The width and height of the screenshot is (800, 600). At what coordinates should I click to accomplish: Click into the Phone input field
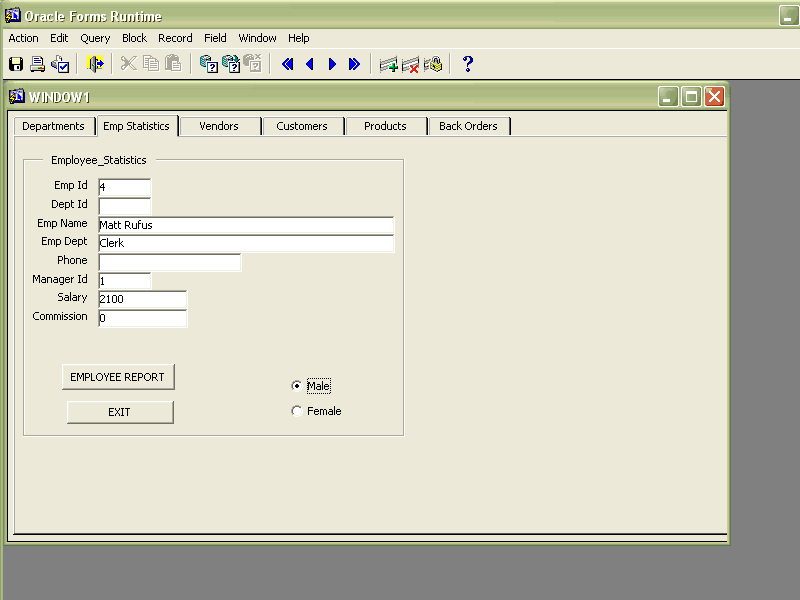click(x=169, y=262)
